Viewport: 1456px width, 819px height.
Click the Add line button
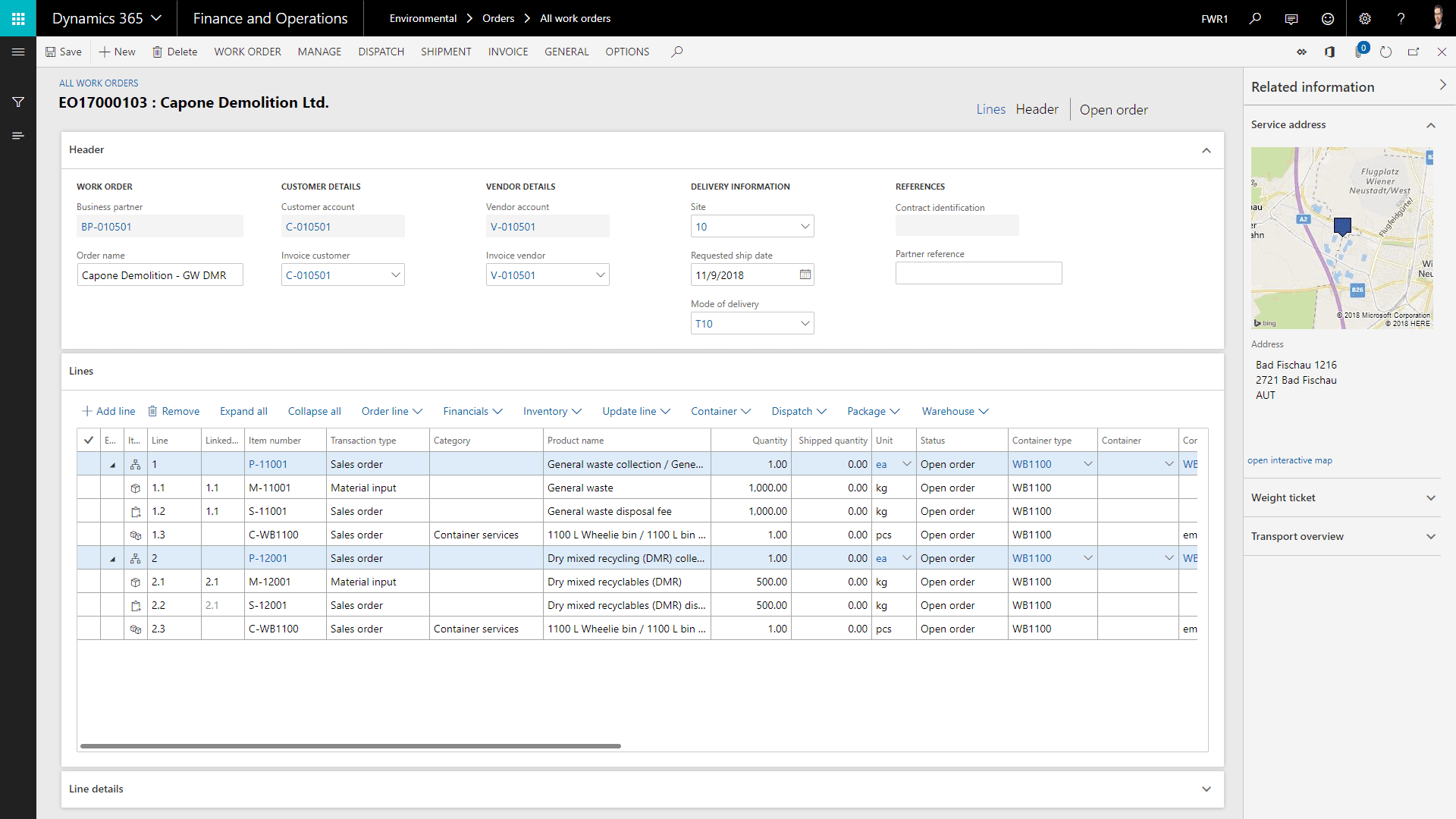coord(108,411)
